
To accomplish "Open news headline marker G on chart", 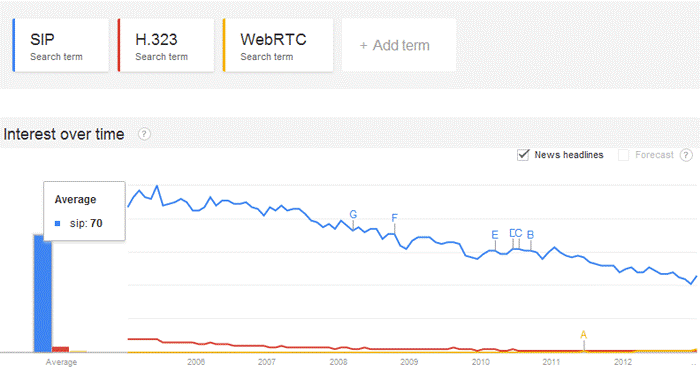I will [353, 214].
